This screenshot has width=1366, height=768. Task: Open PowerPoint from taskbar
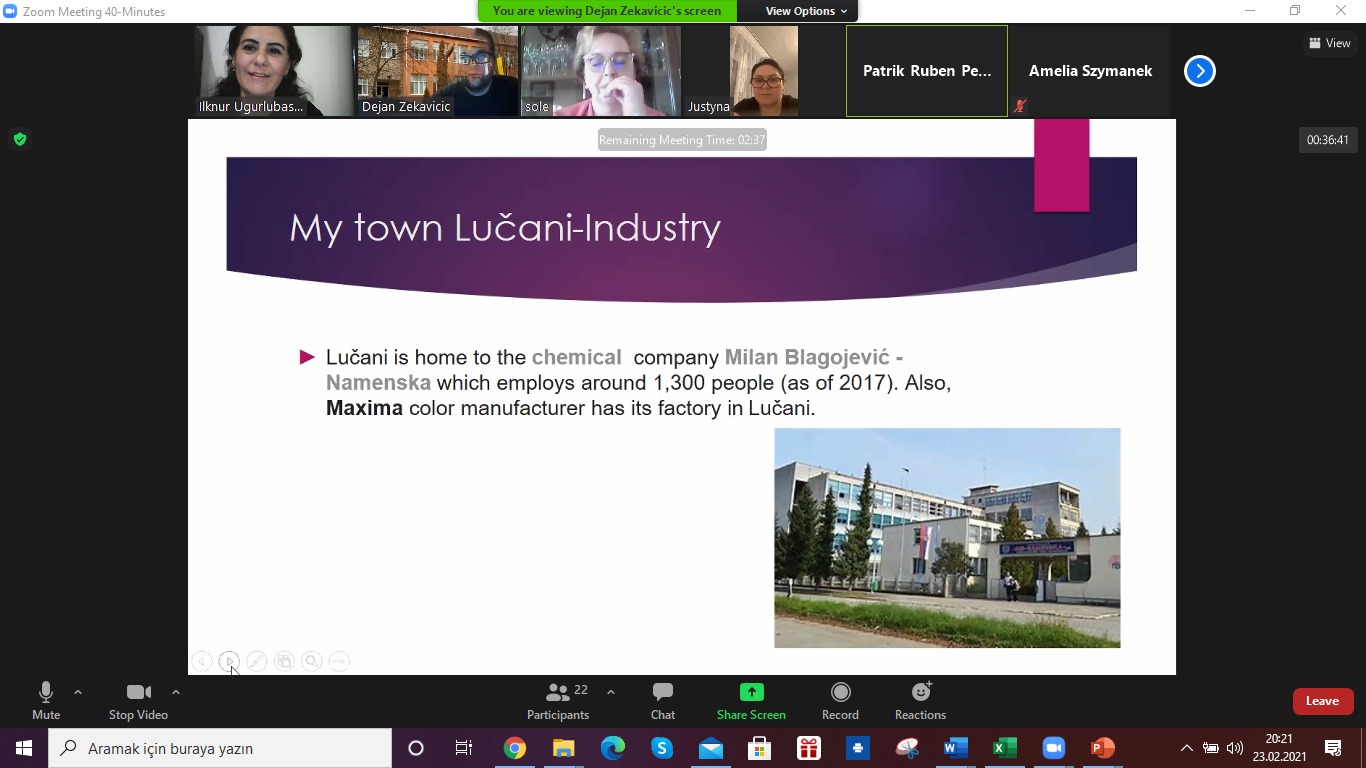tap(1102, 748)
